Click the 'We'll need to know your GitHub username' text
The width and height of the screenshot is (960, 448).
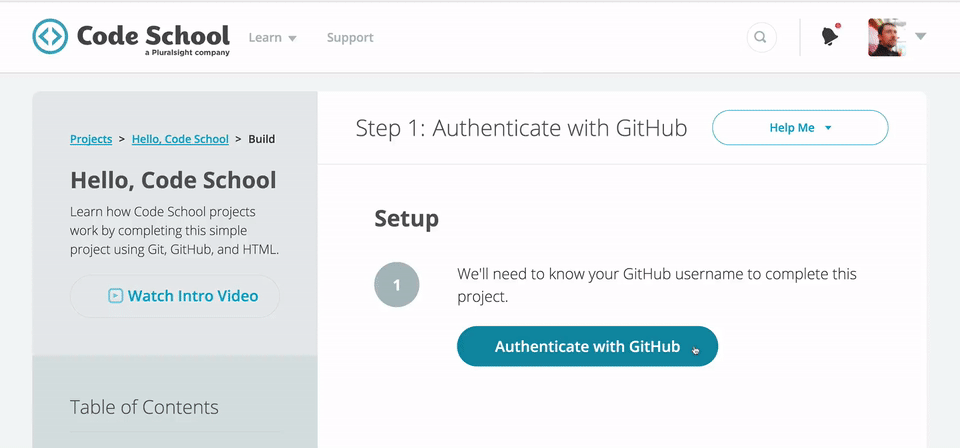point(657,285)
